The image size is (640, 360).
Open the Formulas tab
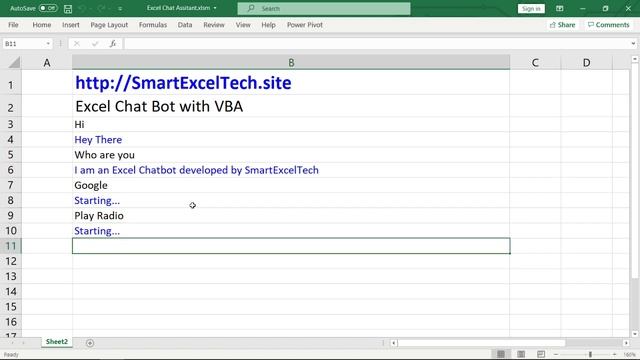click(153, 25)
